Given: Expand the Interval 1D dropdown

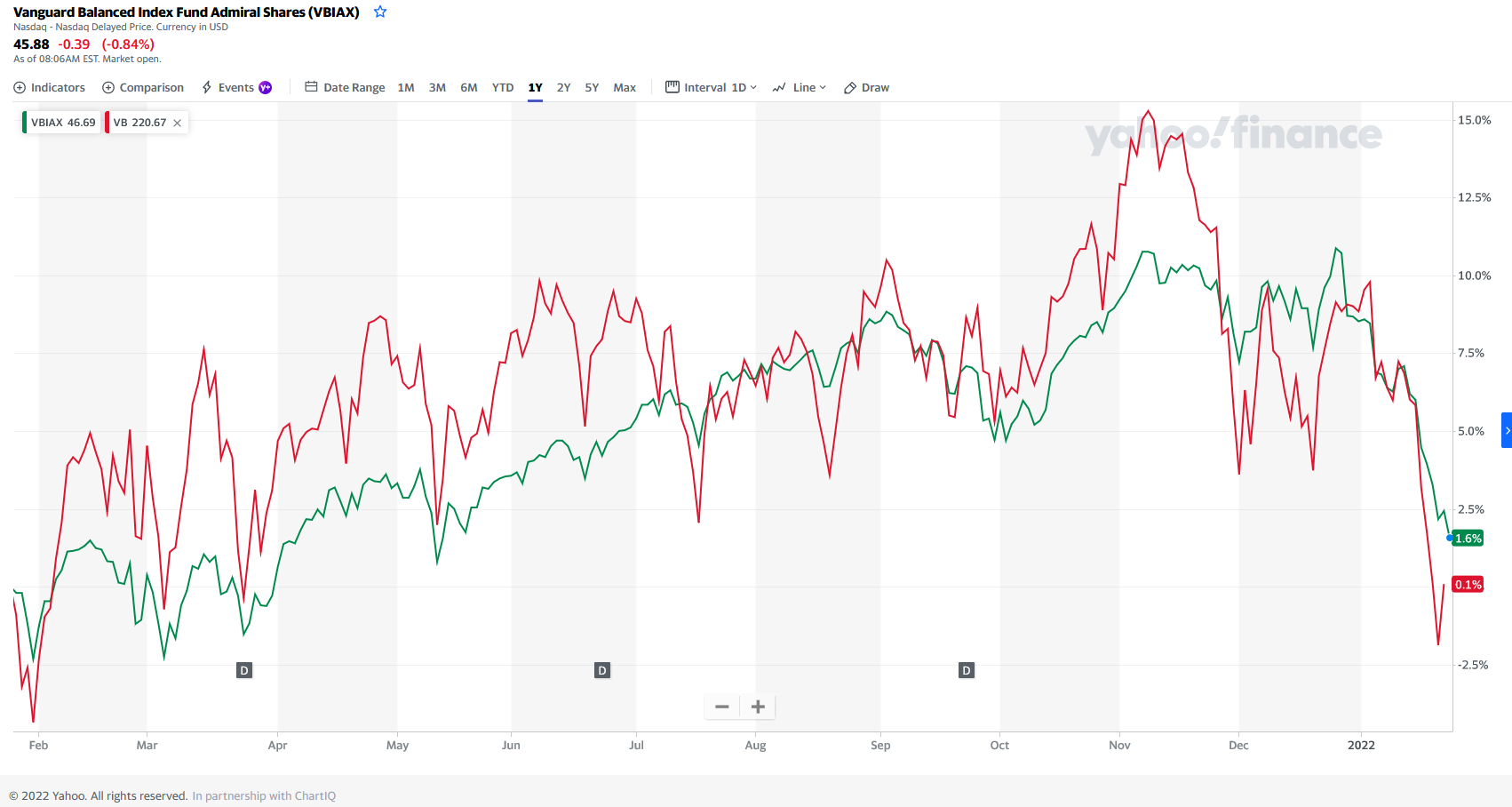Looking at the screenshot, I should pyautogui.click(x=711, y=87).
